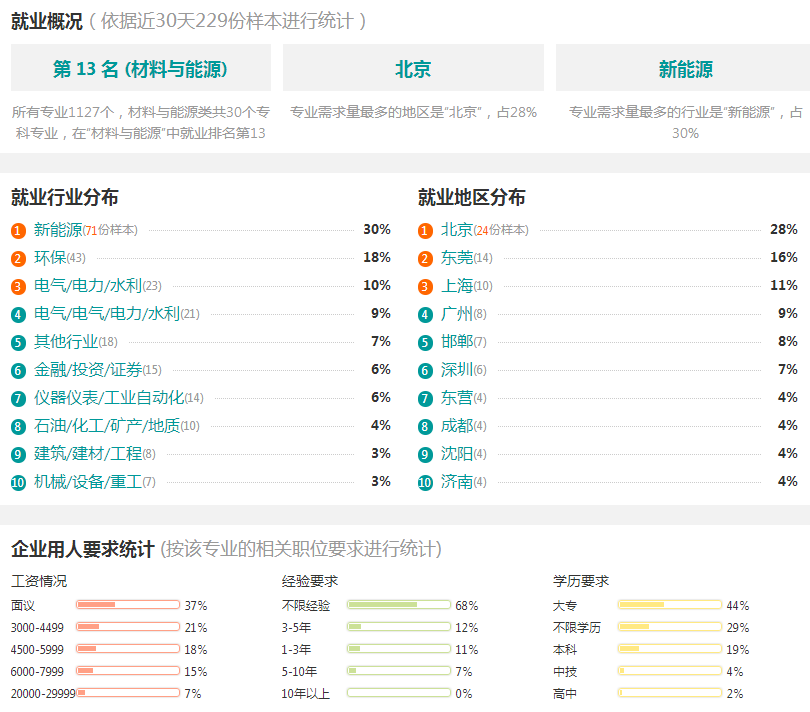
Task: Click the 北京 region link in the region list
Action: coord(457,230)
